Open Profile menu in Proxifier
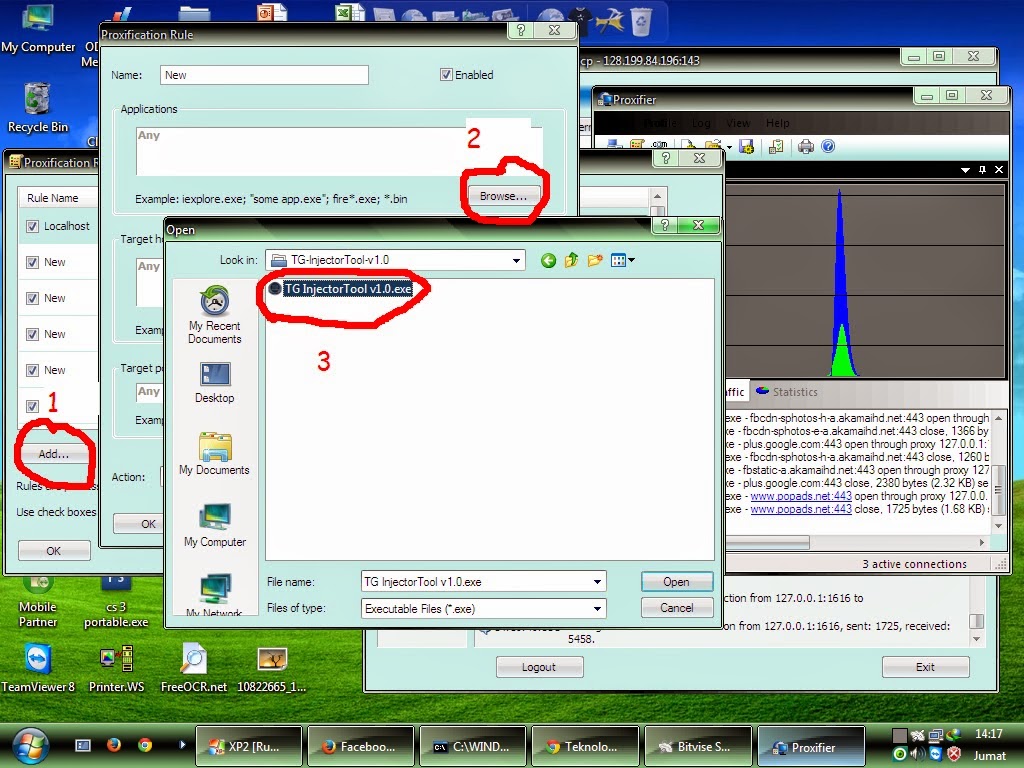 [x=660, y=123]
